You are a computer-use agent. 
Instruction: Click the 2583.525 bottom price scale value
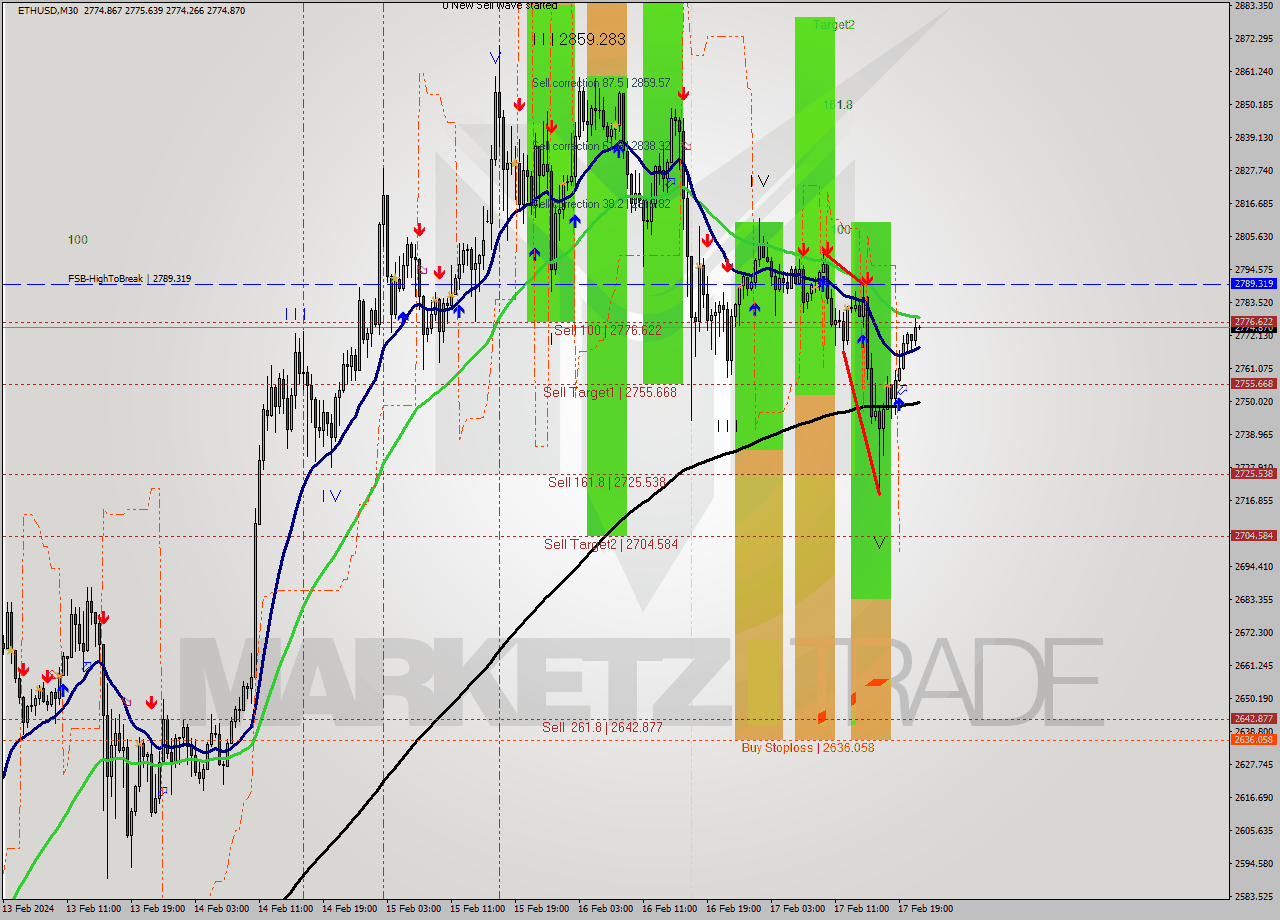[1253, 896]
